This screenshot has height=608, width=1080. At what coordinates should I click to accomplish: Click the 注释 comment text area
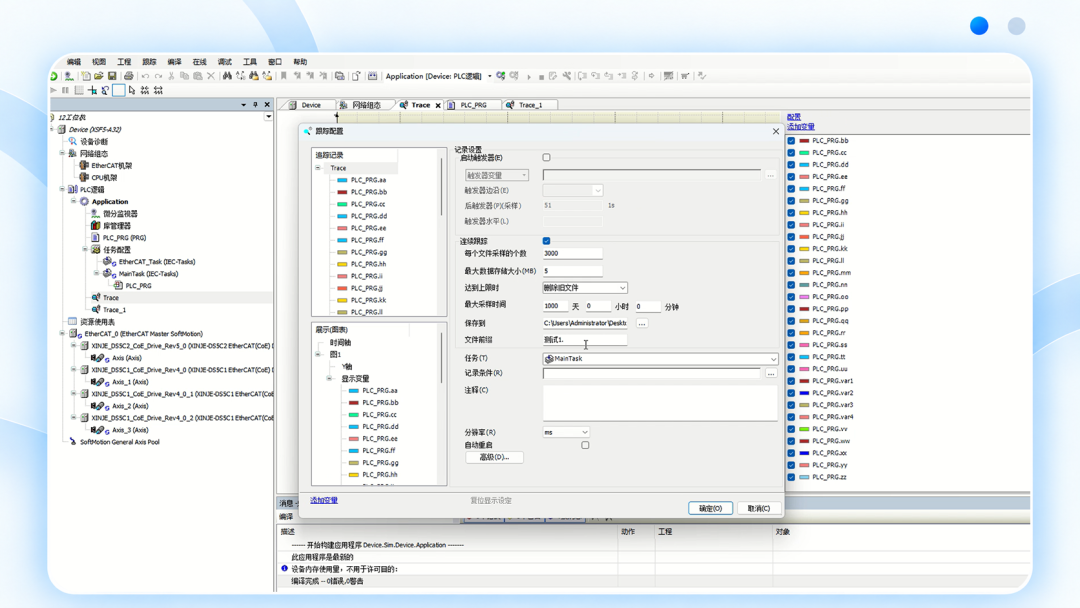coord(660,403)
